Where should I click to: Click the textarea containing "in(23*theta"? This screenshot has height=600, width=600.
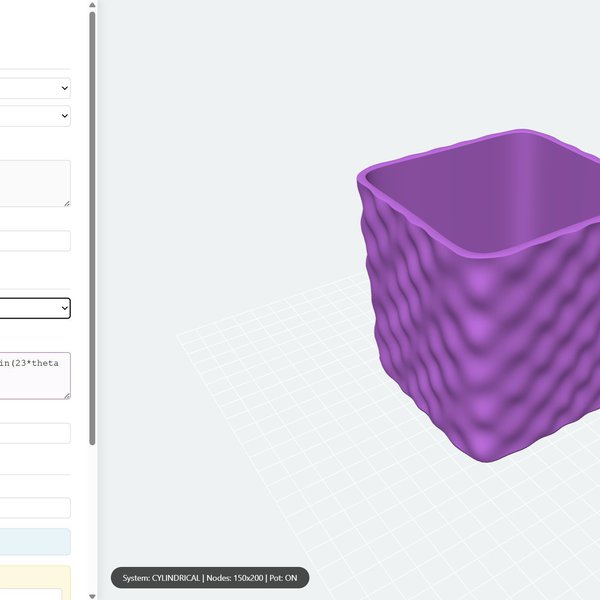(x=35, y=376)
